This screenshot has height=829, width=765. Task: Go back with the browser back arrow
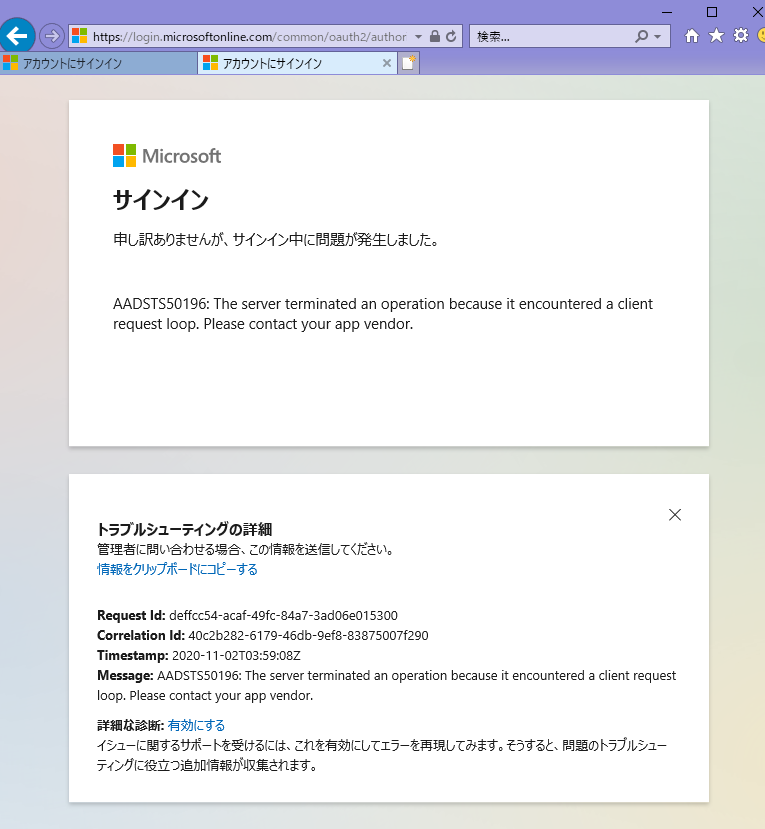17,36
